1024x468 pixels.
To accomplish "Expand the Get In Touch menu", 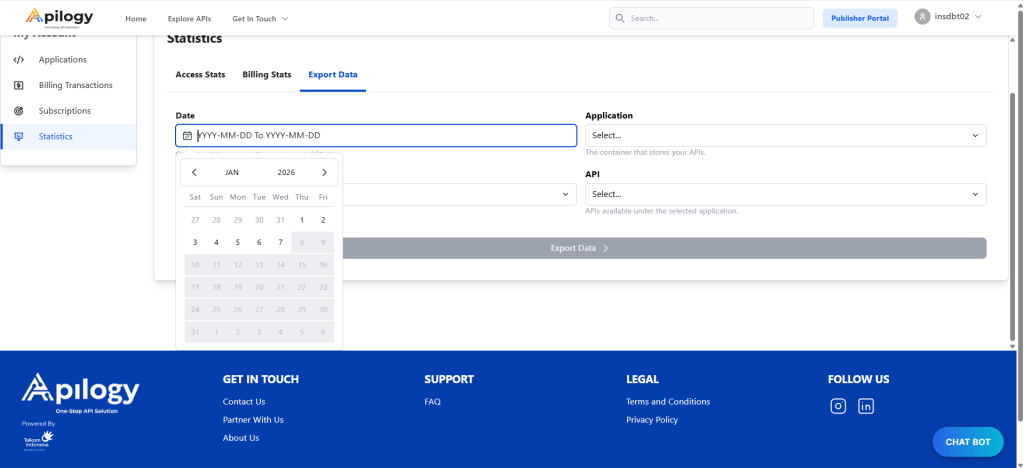I will pos(260,19).
